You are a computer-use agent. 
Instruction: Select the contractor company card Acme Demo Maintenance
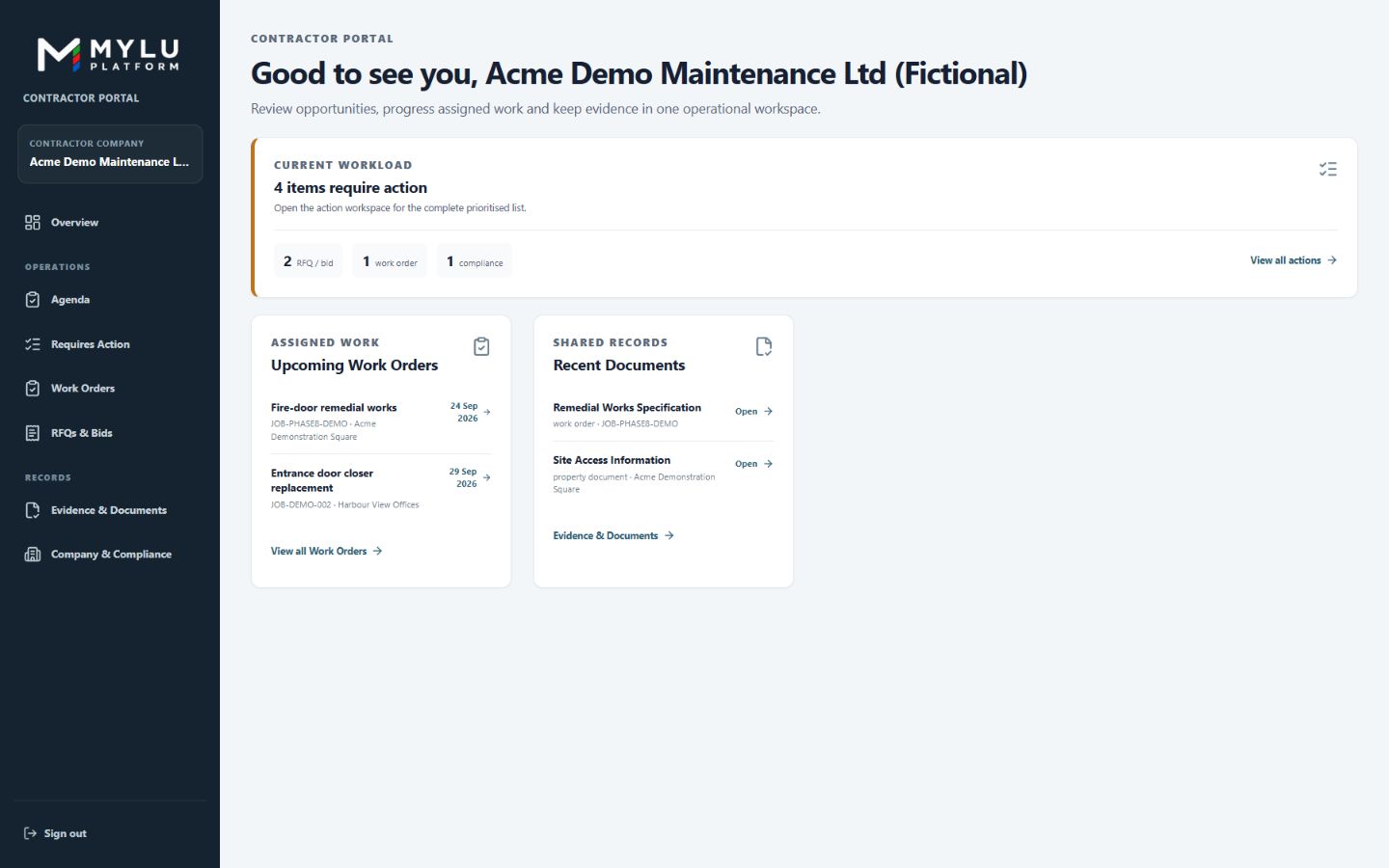click(x=110, y=153)
